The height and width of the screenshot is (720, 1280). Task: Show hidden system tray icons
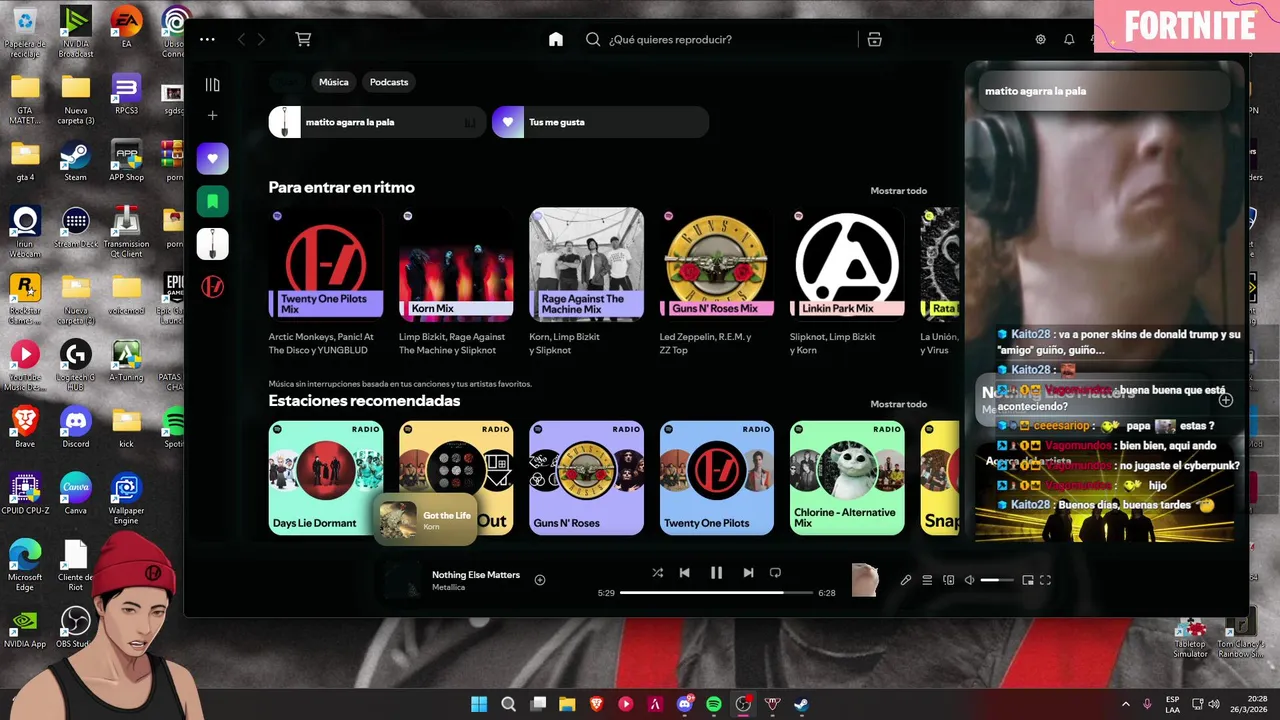click(x=1125, y=704)
